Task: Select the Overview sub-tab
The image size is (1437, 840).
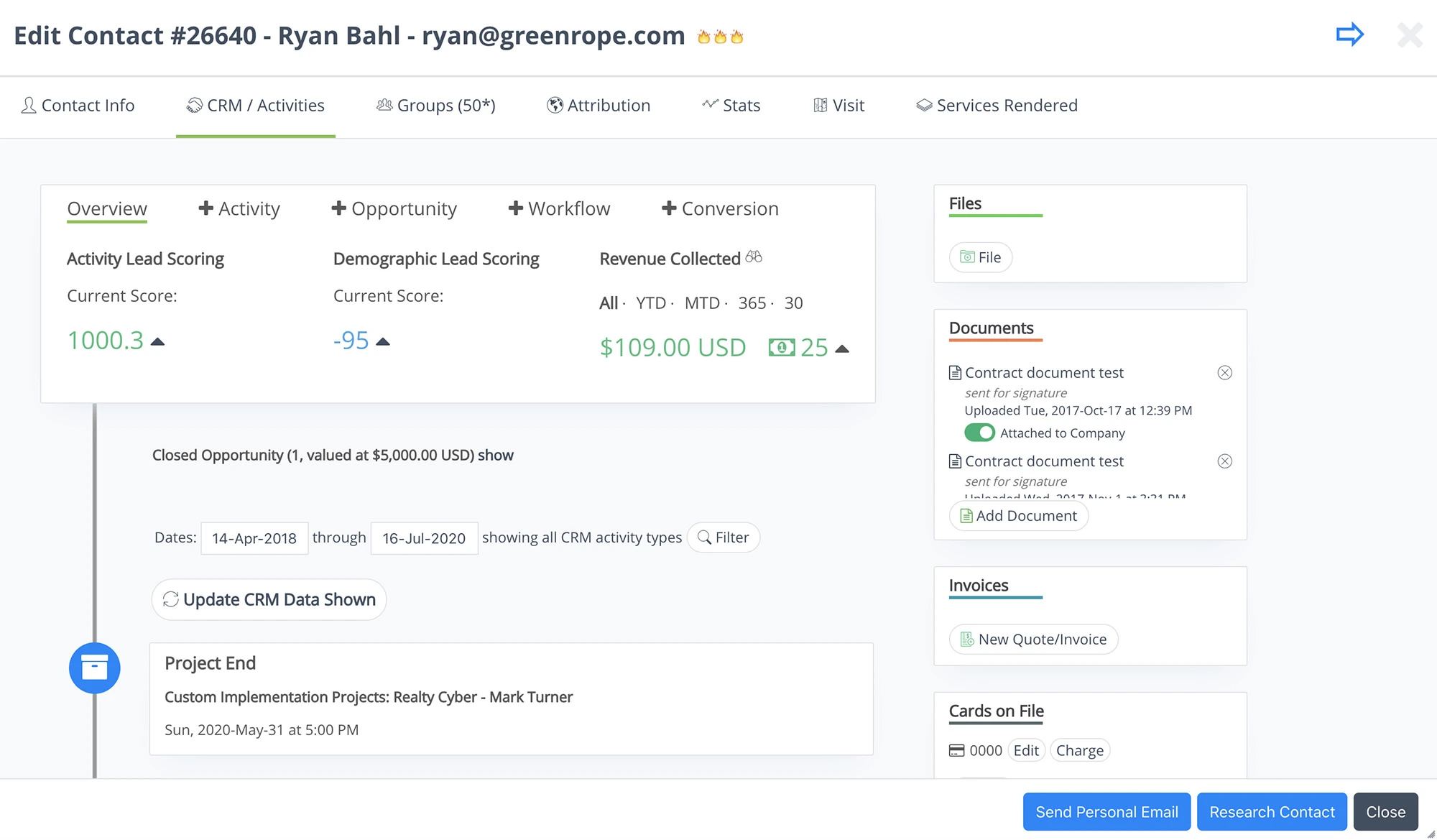Action: [x=107, y=208]
